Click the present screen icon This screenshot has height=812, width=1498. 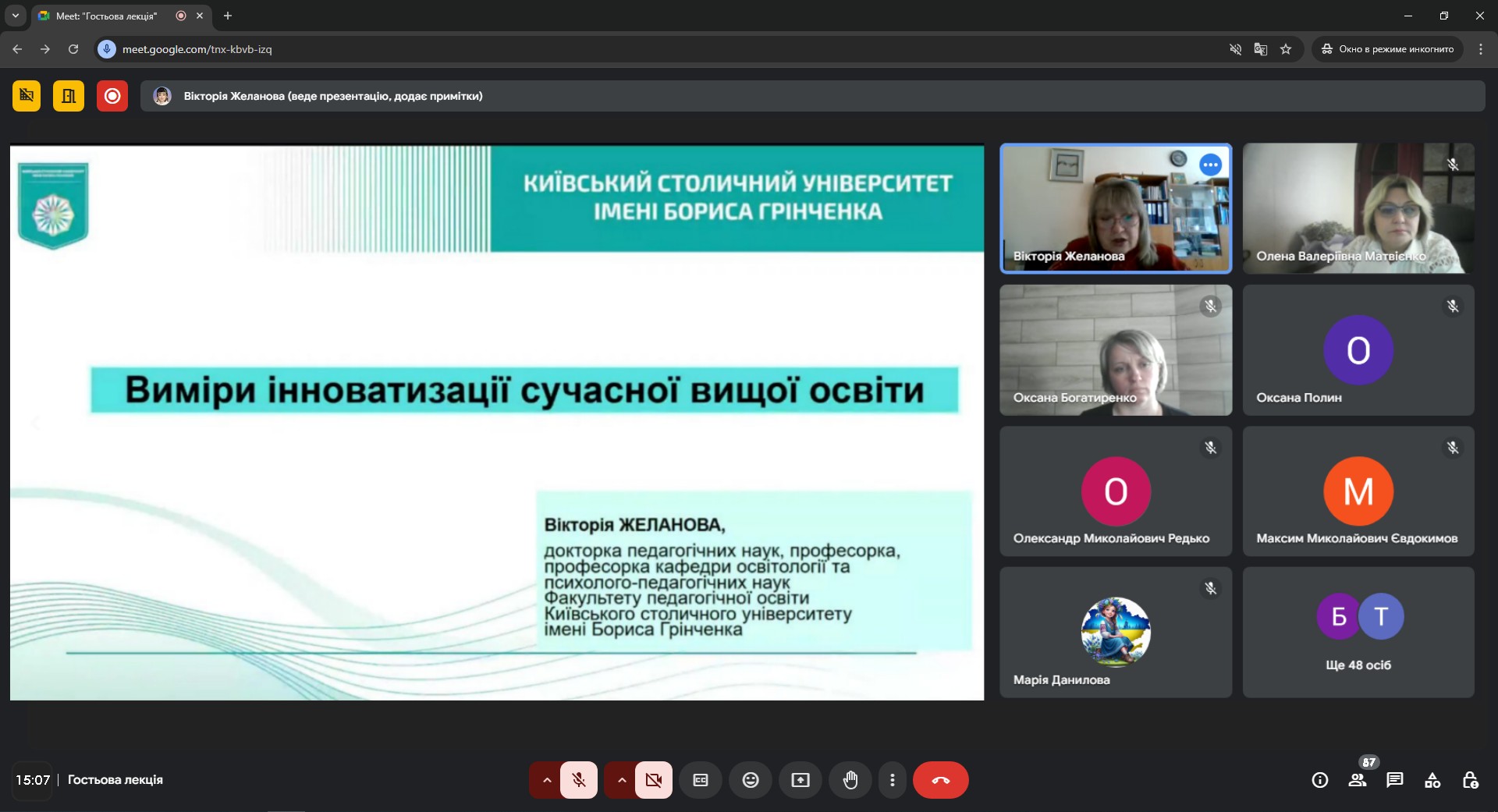coord(800,780)
